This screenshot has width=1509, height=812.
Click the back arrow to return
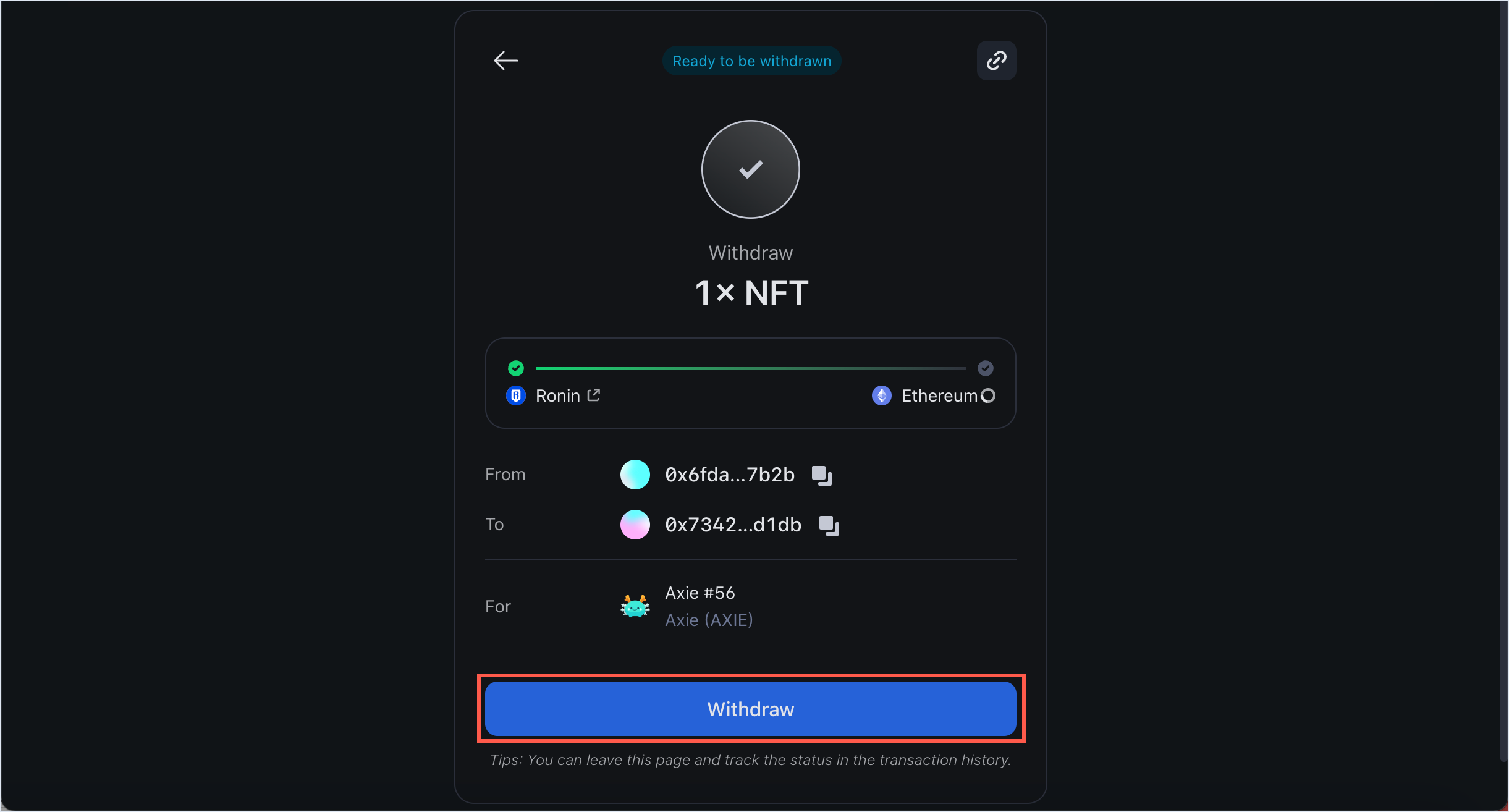tap(505, 60)
